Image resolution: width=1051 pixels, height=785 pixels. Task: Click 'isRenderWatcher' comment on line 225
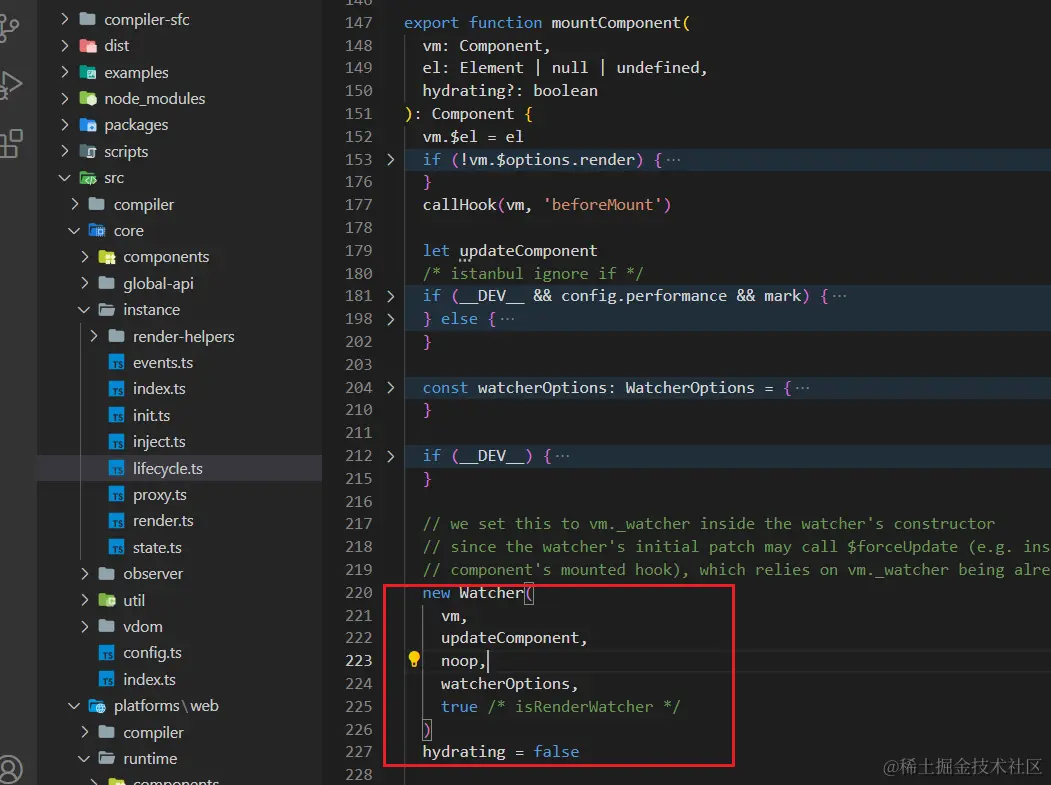point(584,707)
